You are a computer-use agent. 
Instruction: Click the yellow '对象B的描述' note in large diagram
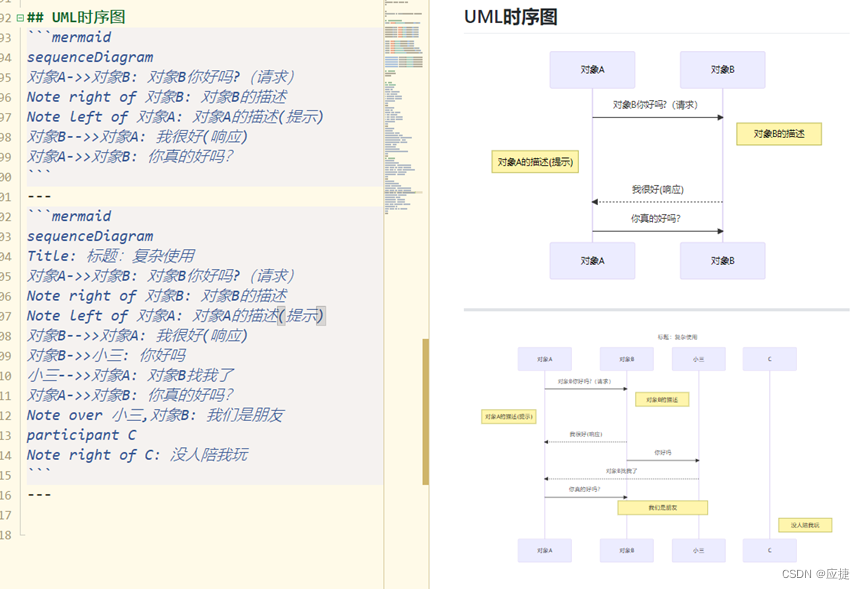(x=779, y=134)
